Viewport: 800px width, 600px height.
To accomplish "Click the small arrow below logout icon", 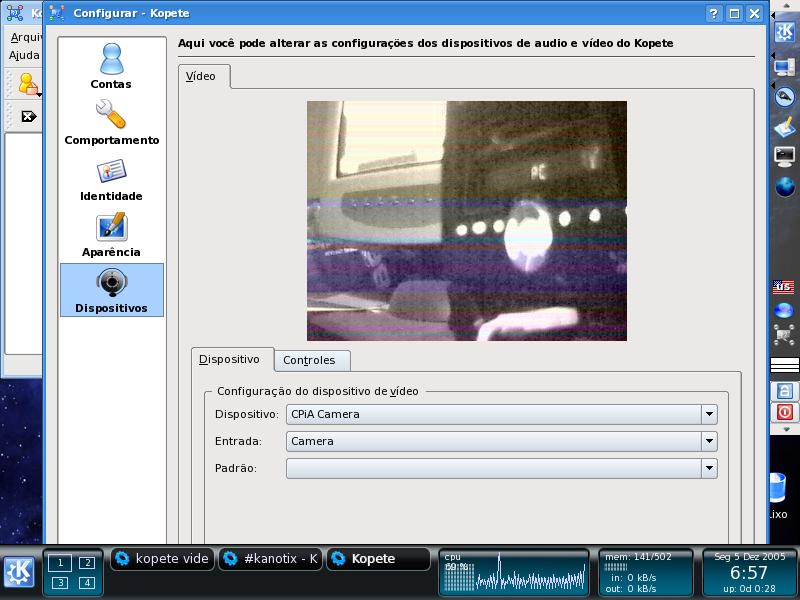I will (x=786, y=429).
